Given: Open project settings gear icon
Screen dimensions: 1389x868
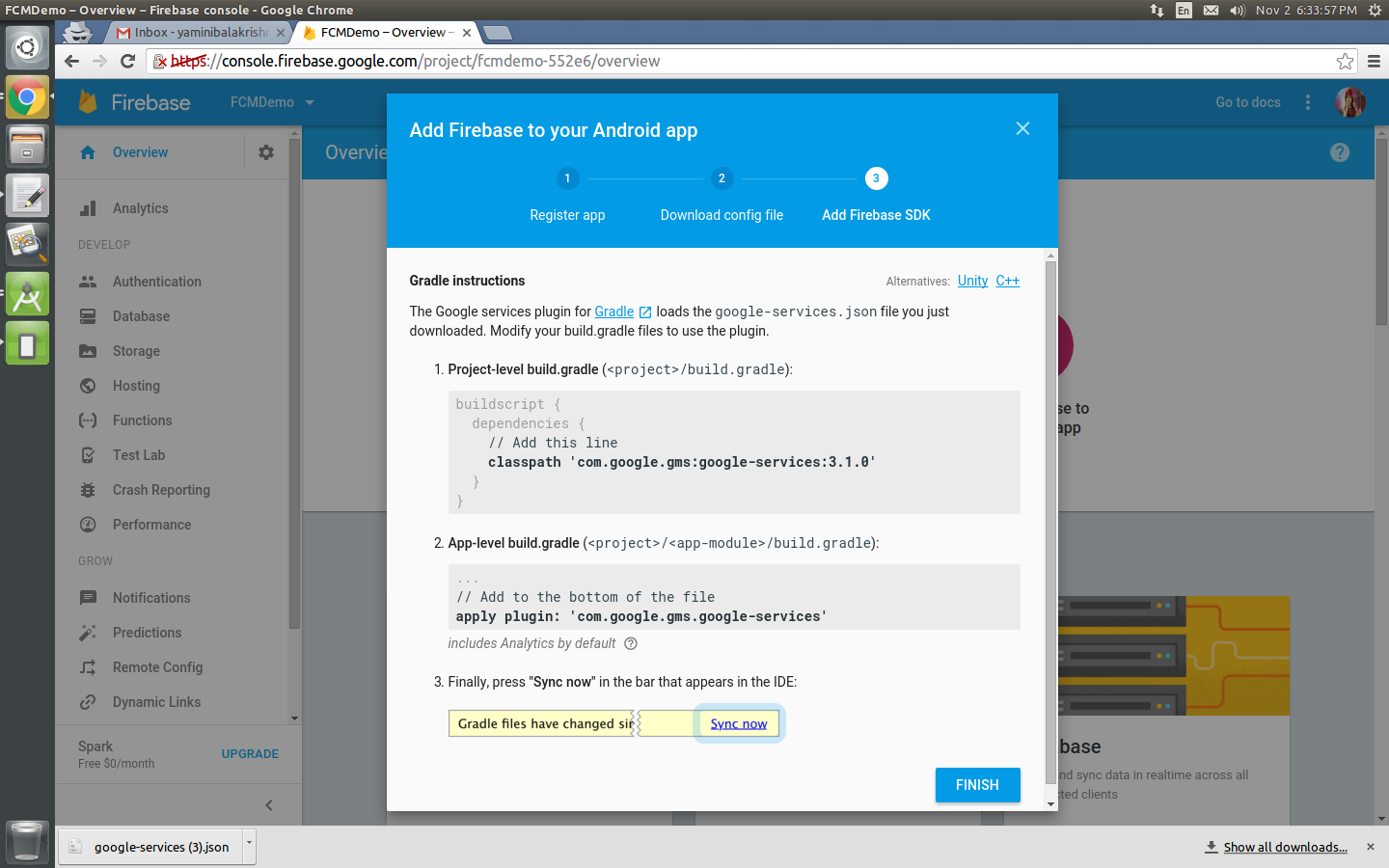Looking at the screenshot, I should (x=266, y=152).
